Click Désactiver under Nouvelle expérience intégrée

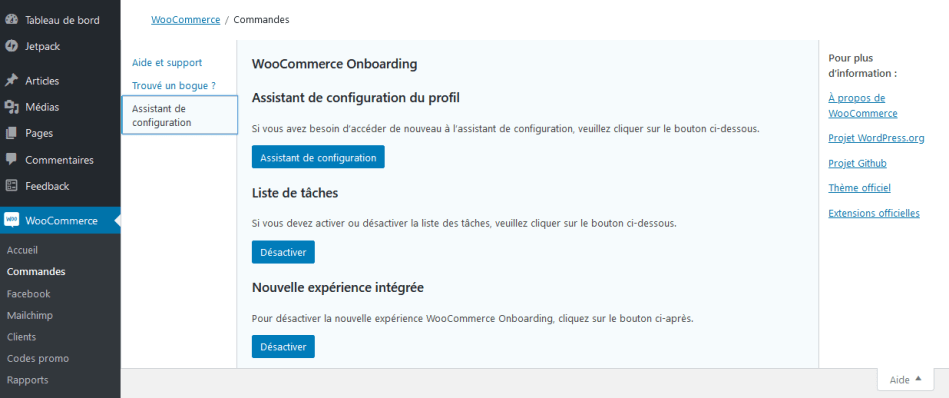[283, 347]
